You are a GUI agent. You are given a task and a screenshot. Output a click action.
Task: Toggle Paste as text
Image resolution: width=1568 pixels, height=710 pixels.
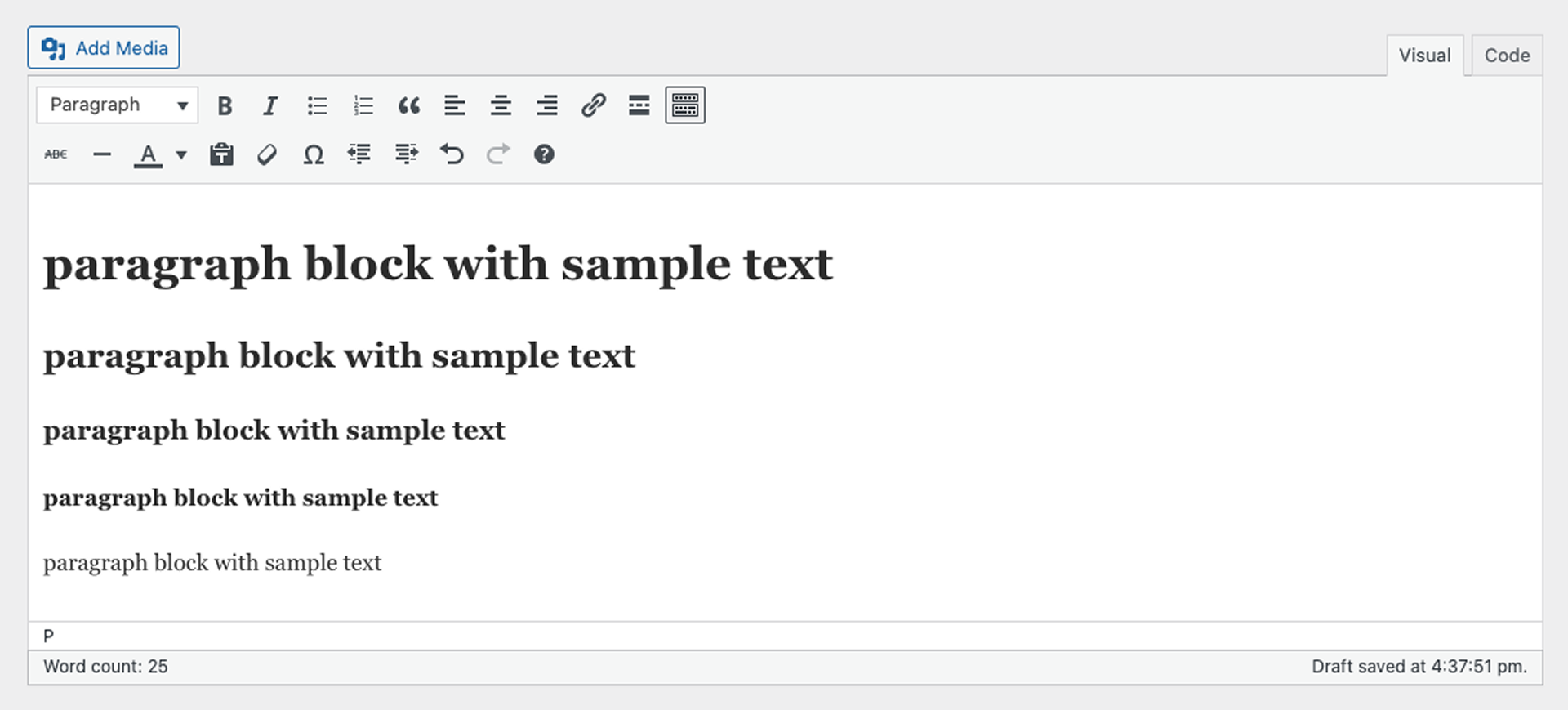coord(221,154)
